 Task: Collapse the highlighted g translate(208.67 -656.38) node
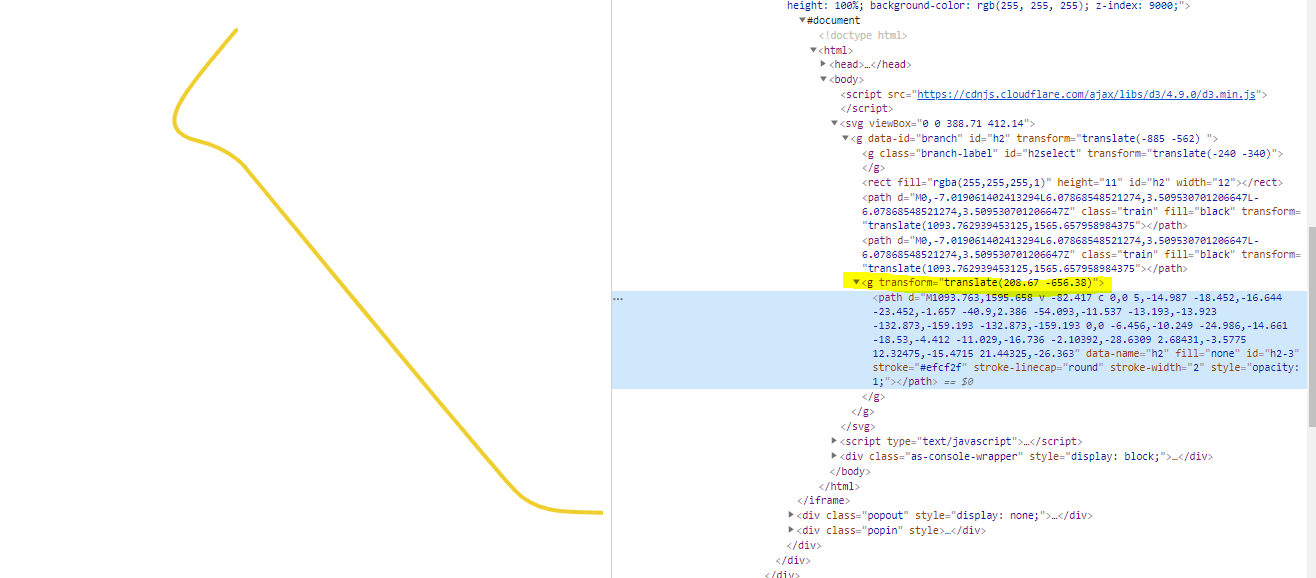tap(856, 282)
